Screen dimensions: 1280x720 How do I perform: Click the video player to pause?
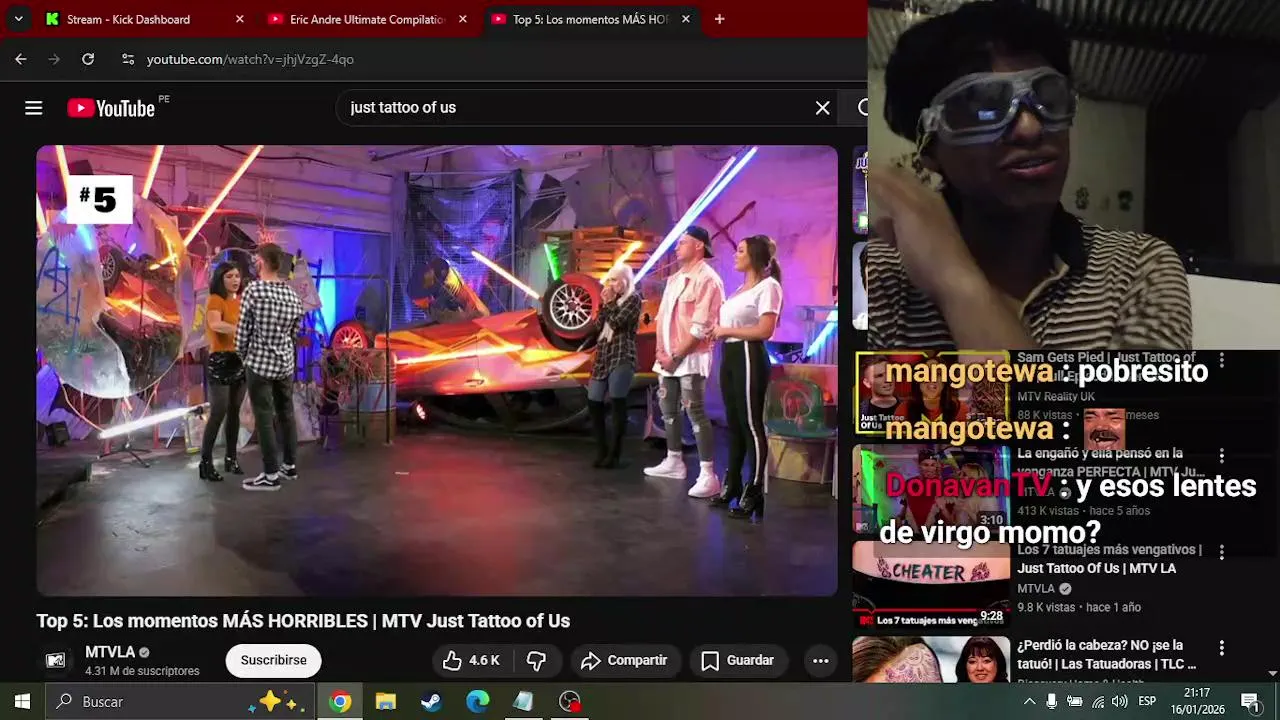coord(437,371)
